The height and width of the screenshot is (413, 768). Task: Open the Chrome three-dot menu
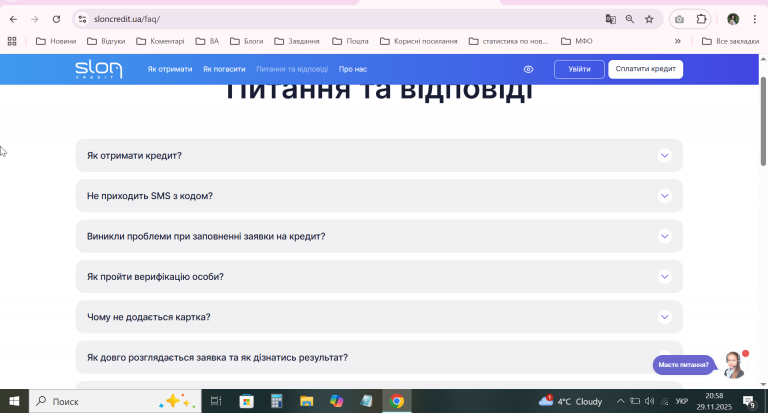[x=755, y=19]
